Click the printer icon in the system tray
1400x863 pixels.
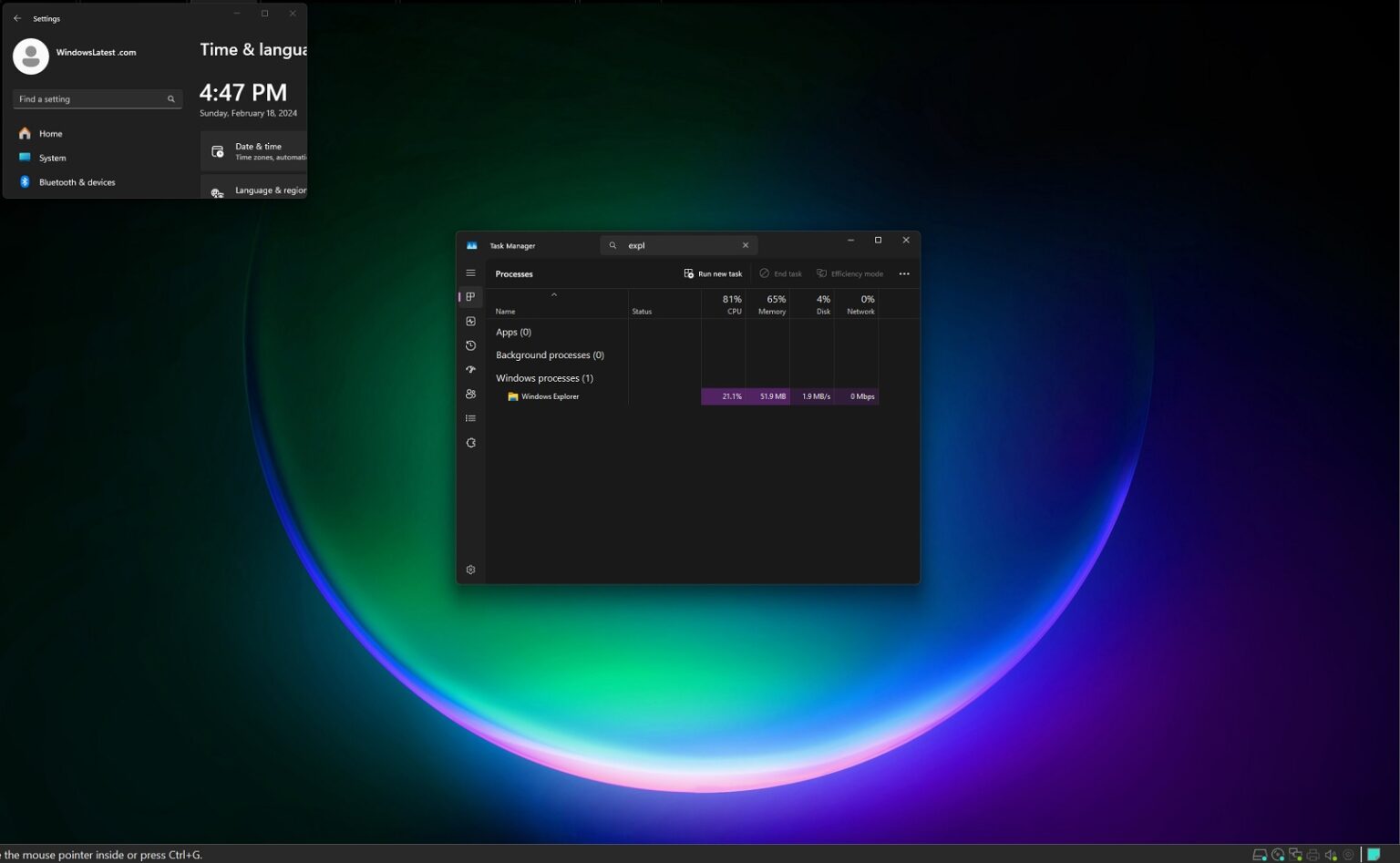pyautogui.click(x=1312, y=855)
